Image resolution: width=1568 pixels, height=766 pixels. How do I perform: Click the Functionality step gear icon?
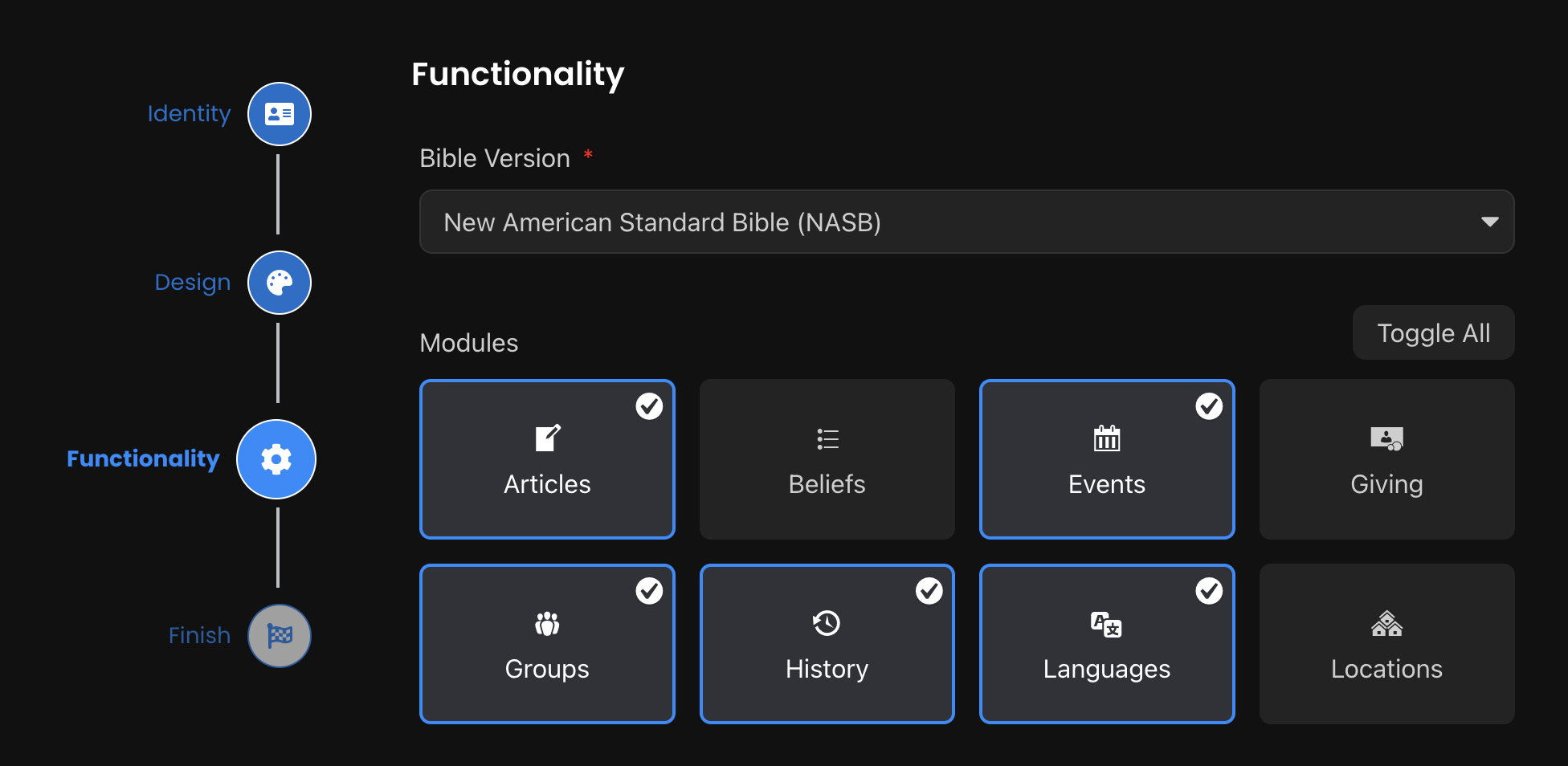(276, 459)
